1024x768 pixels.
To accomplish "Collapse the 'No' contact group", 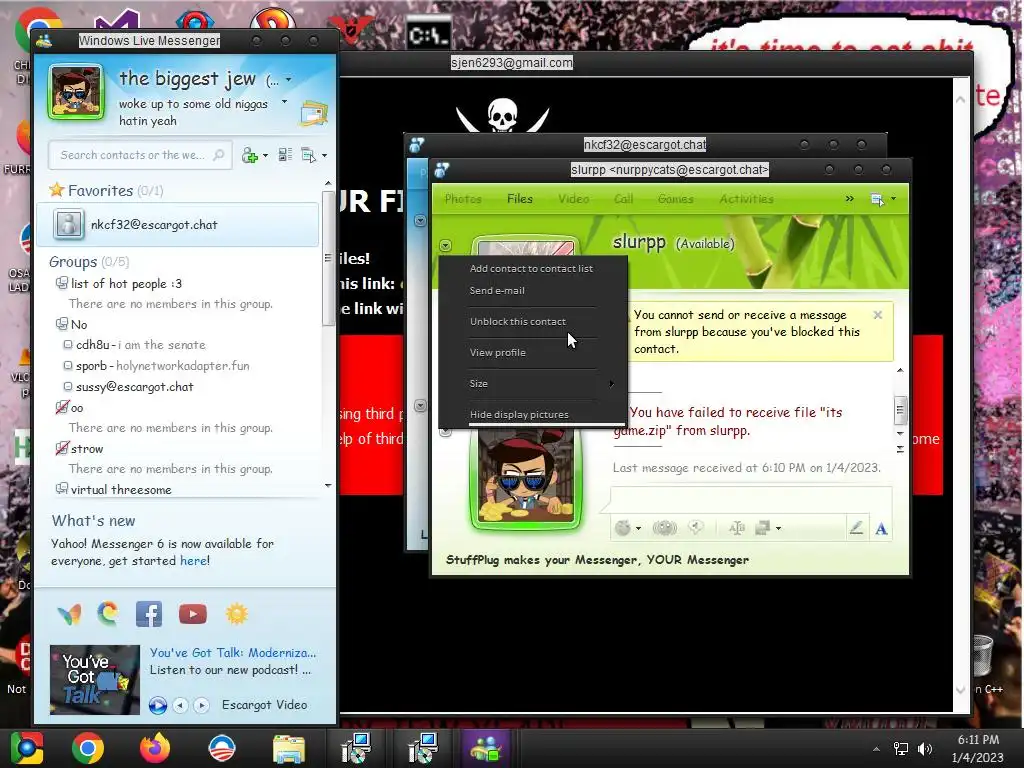I will 62,324.
